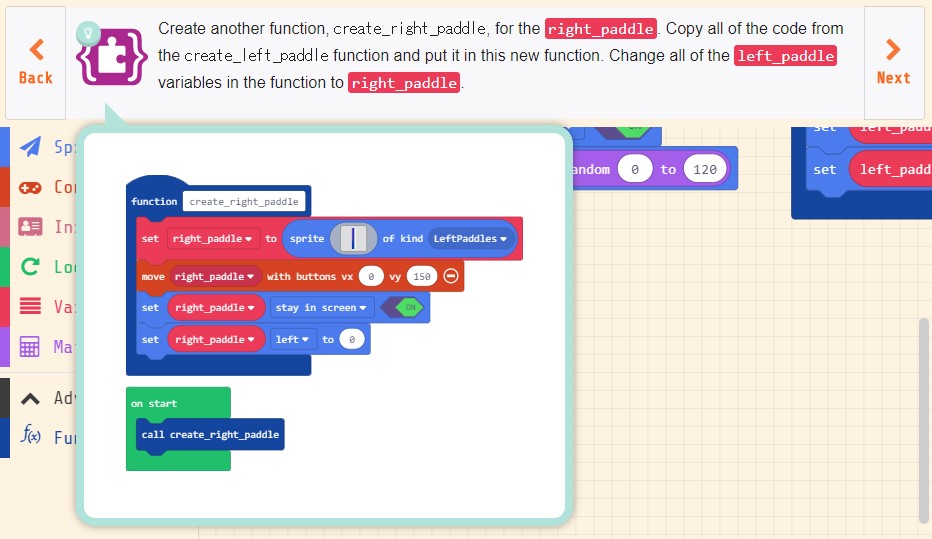Image resolution: width=932 pixels, height=539 pixels.
Task: Click the function keyword on hint block
Action: pyautogui.click(x=154, y=201)
